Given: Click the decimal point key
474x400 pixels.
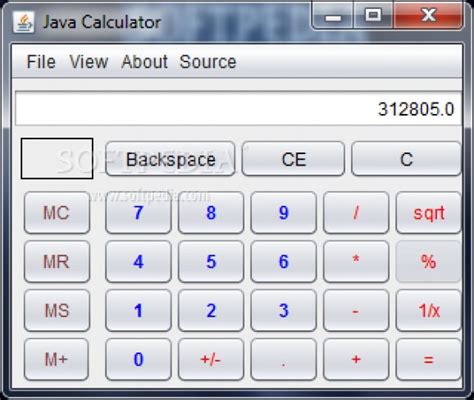Looking at the screenshot, I should (284, 359).
